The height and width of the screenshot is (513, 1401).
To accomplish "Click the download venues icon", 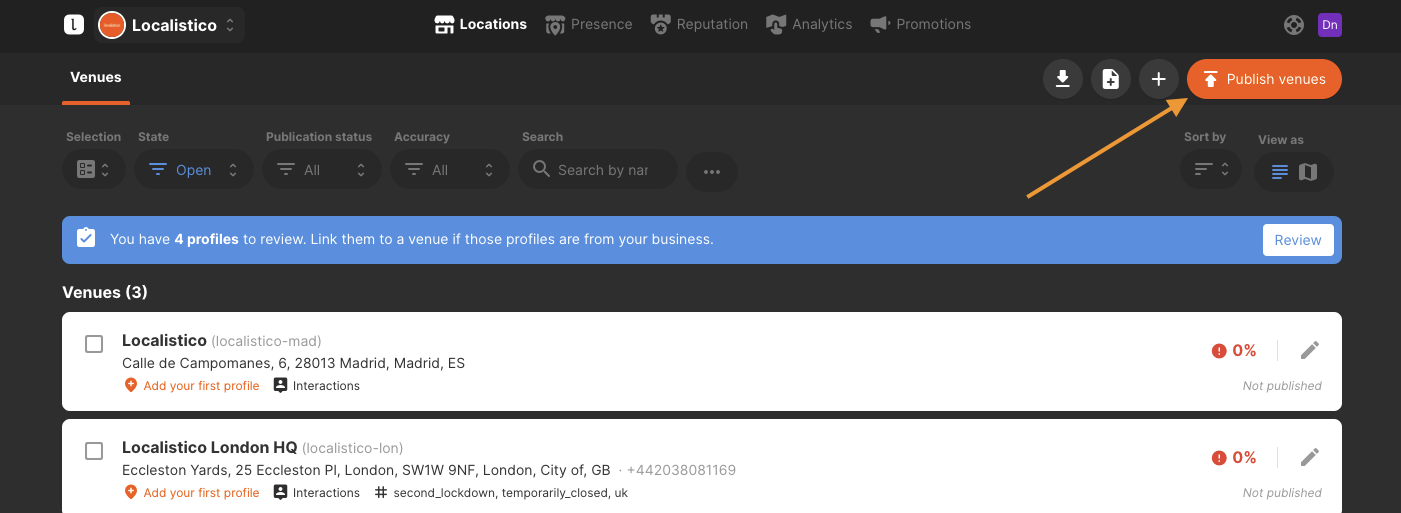I will [1063, 79].
